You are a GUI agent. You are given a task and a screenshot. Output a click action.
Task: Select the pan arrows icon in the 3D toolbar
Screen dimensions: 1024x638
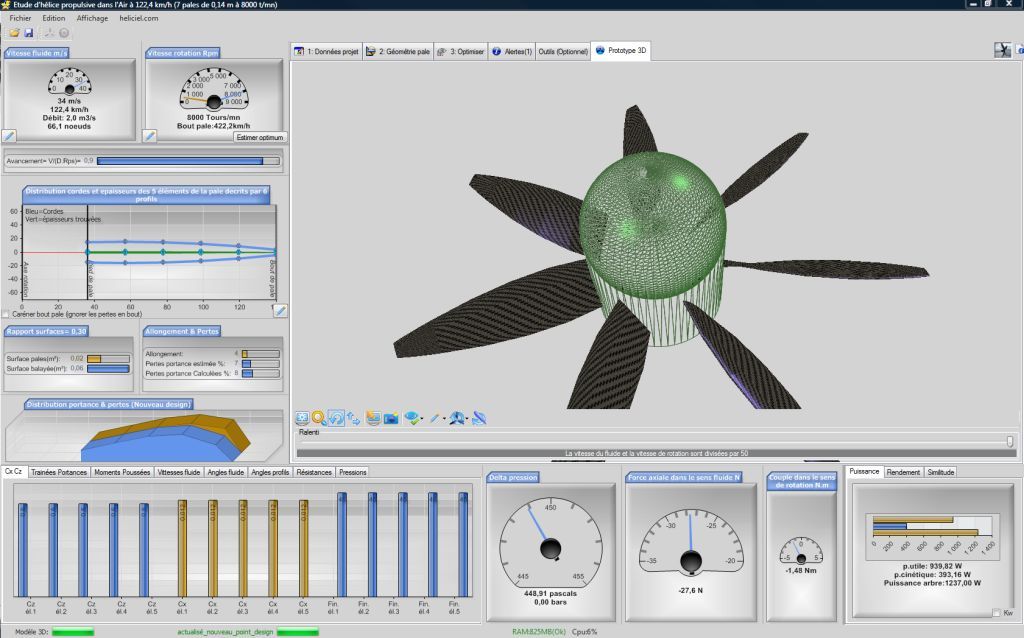point(352,417)
